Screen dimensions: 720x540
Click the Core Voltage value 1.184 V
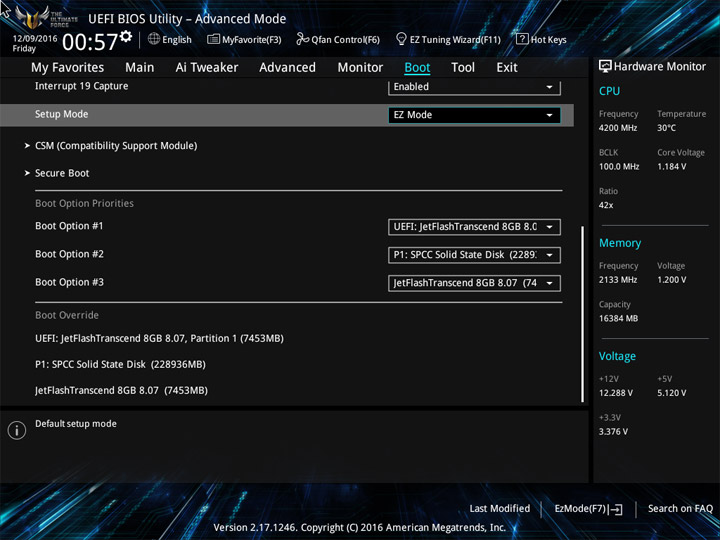[672, 167]
